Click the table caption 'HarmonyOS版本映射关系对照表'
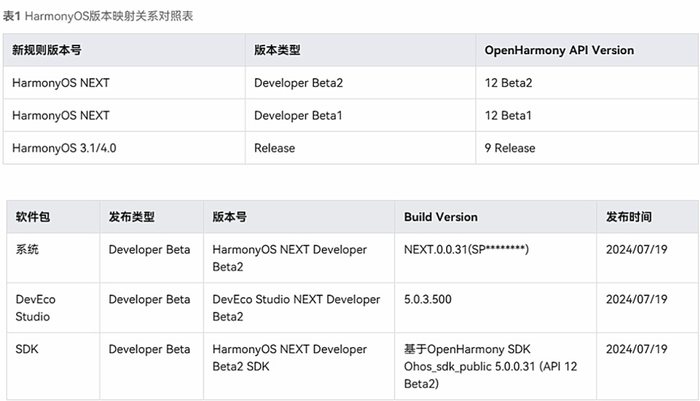The height and width of the screenshot is (401, 700). [x=109, y=16]
